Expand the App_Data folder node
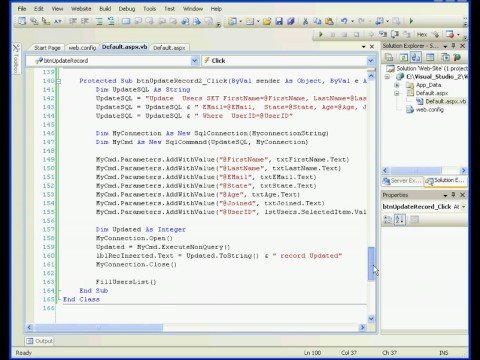 pos(397,85)
